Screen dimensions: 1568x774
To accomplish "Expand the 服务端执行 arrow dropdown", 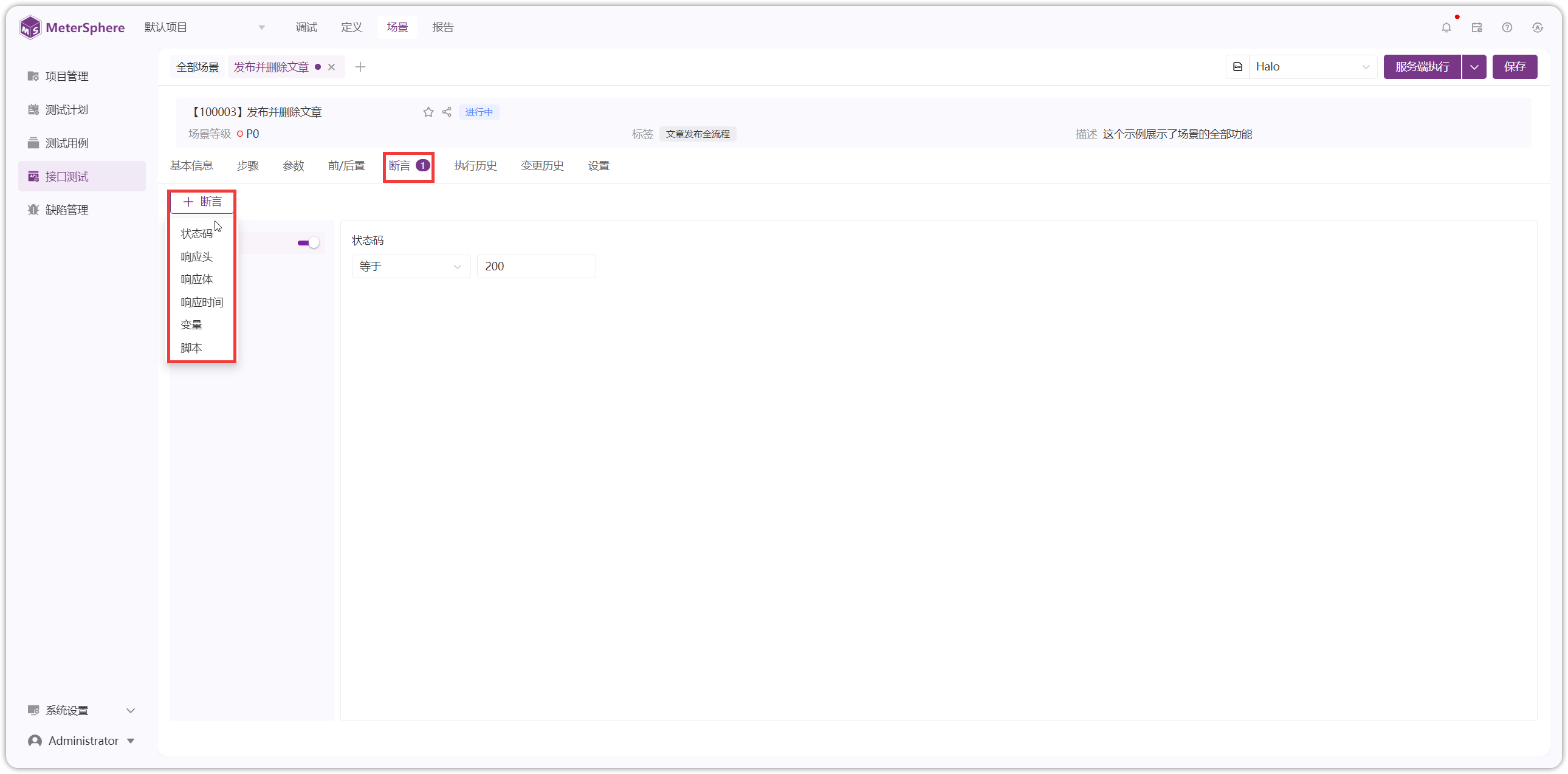I will click(1474, 67).
